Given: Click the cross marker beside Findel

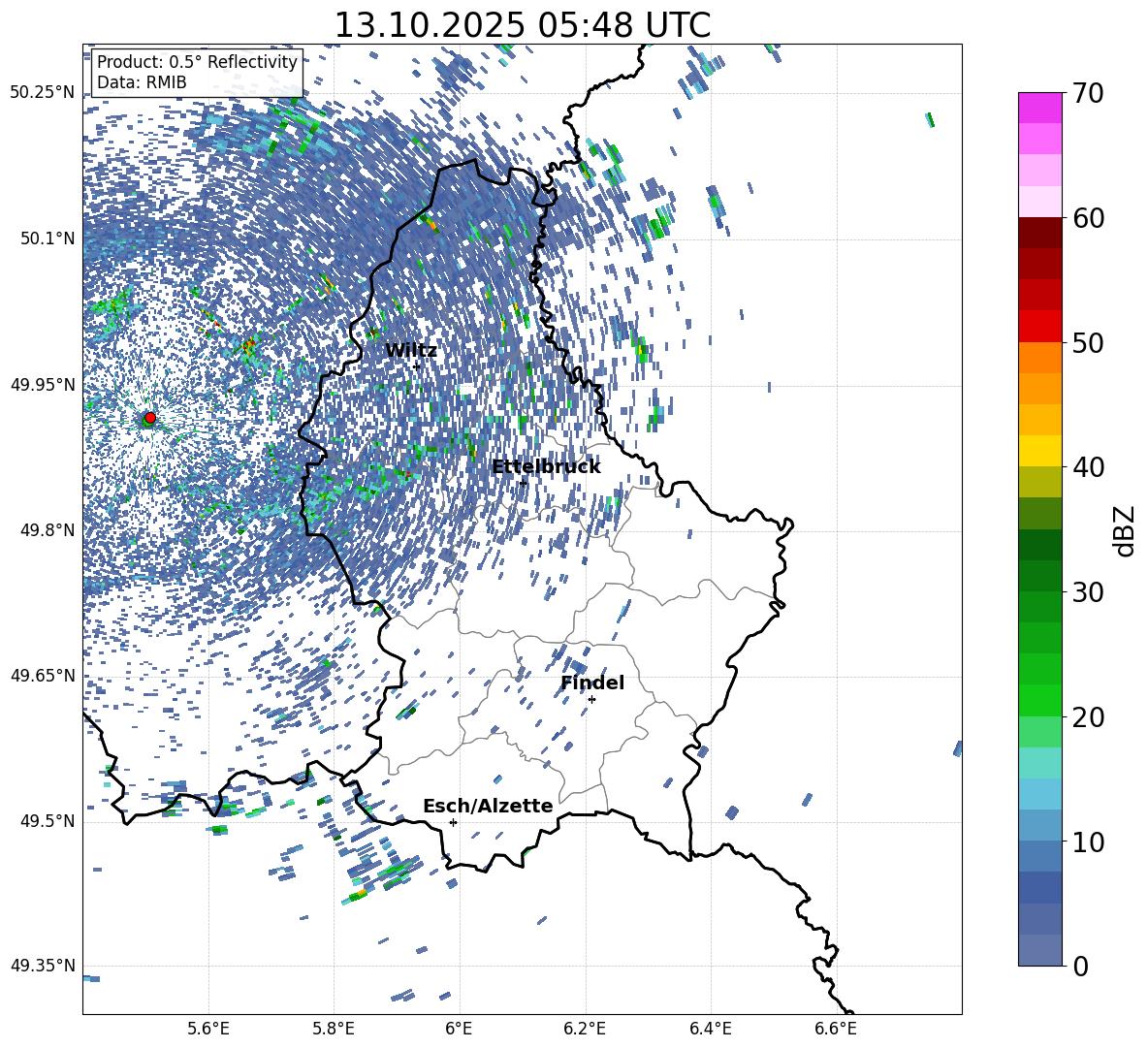Looking at the screenshot, I should click(x=591, y=700).
